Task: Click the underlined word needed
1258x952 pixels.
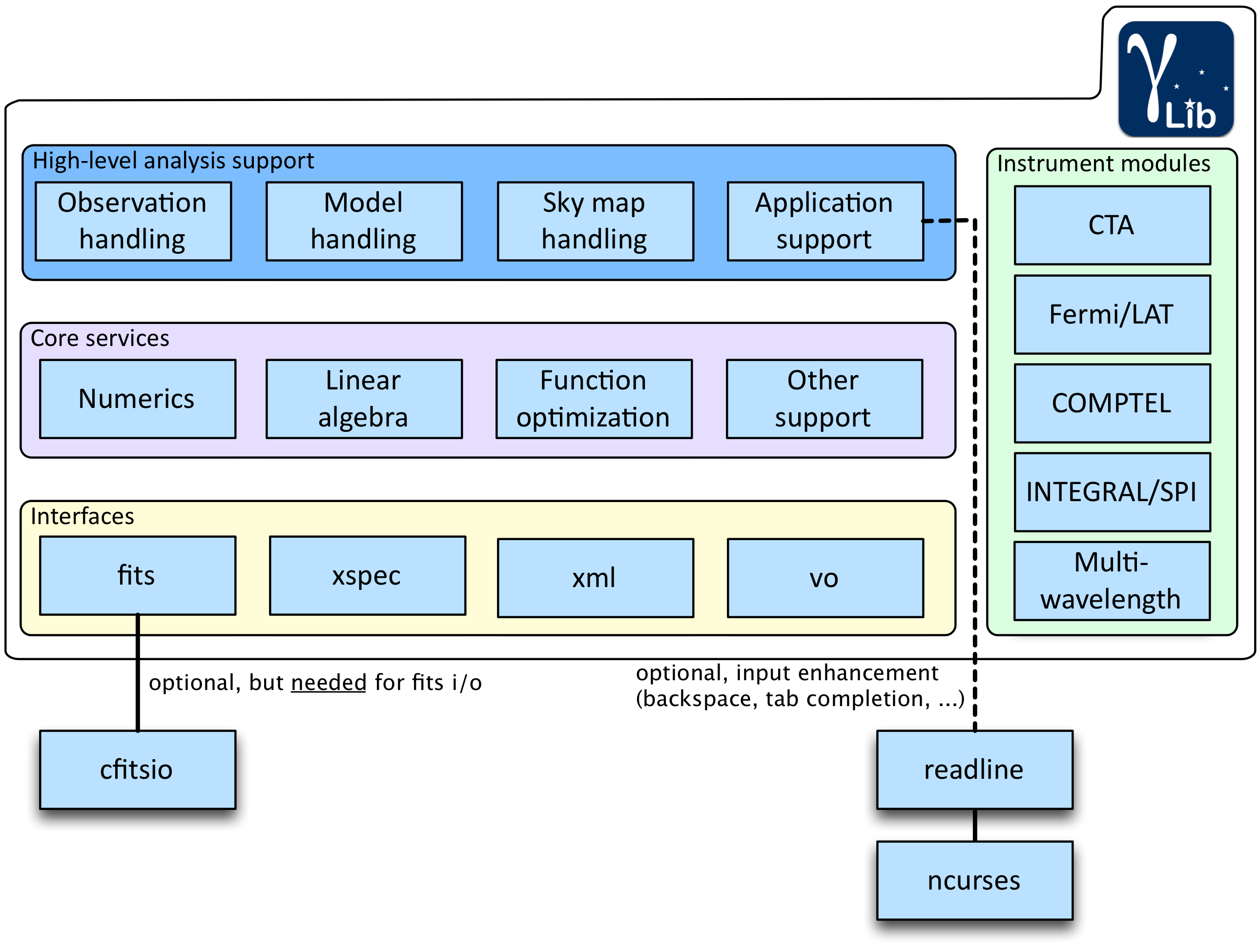Action: click(328, 682)
